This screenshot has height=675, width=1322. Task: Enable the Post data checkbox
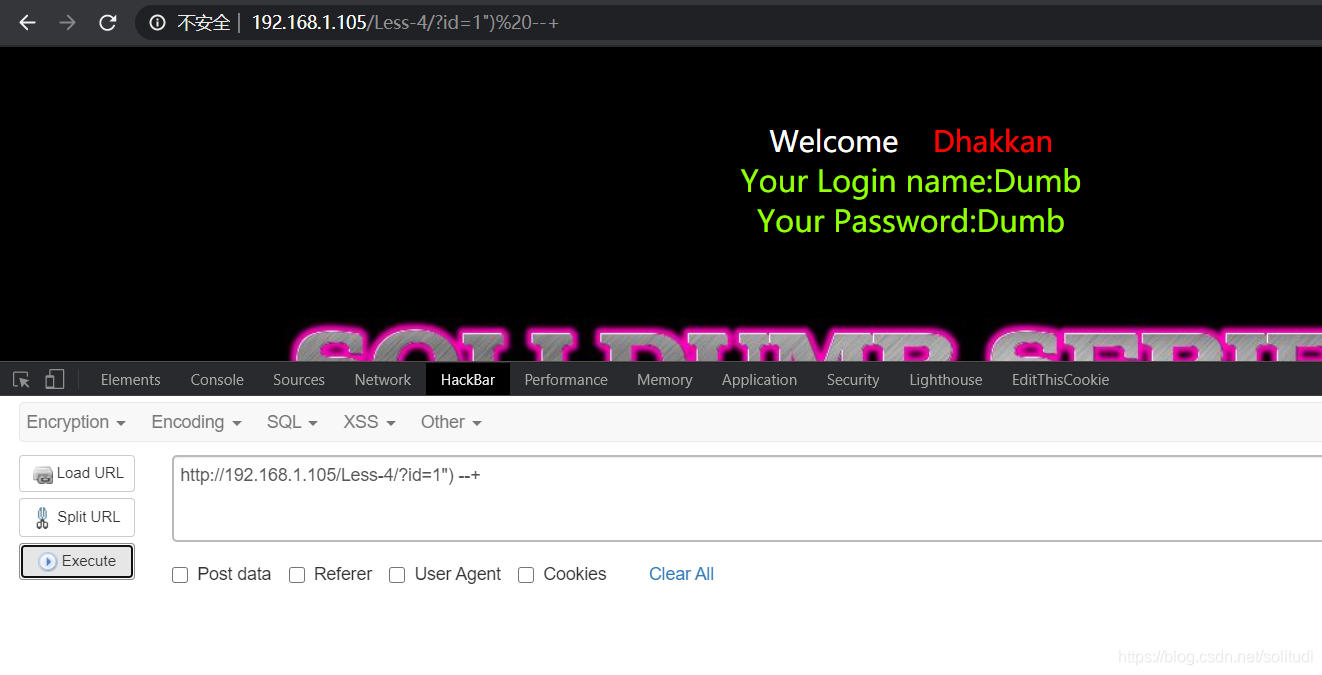pyautogui.click(x=180, y=575)
